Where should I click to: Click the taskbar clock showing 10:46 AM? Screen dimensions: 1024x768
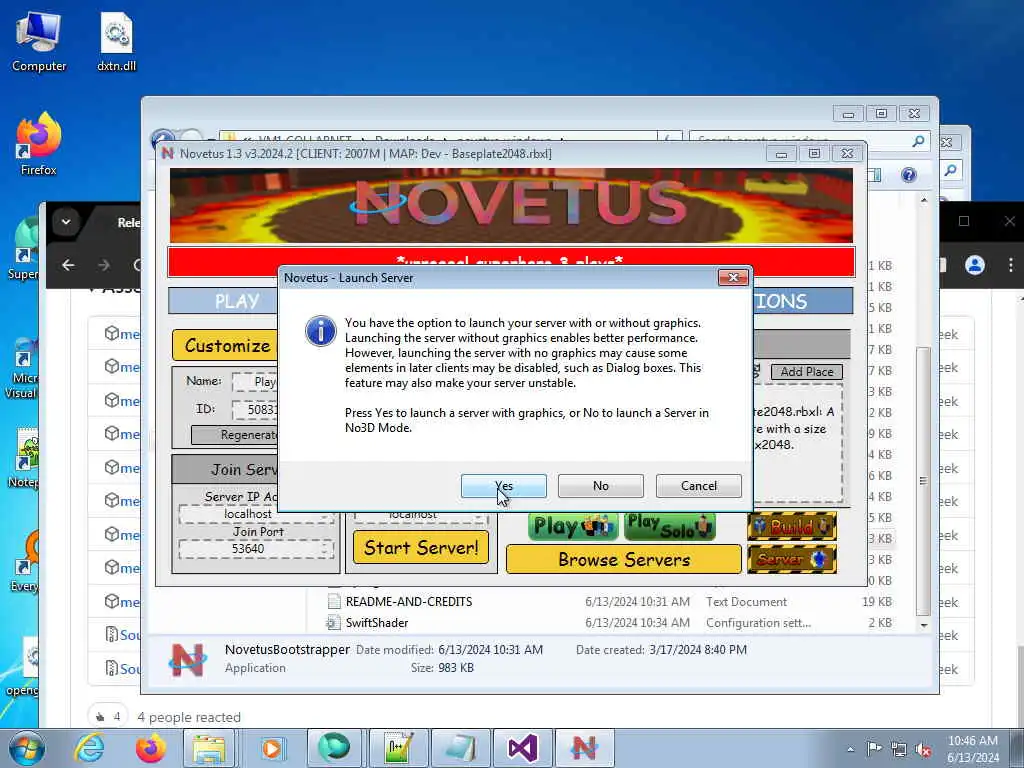[x=973, y=749]
